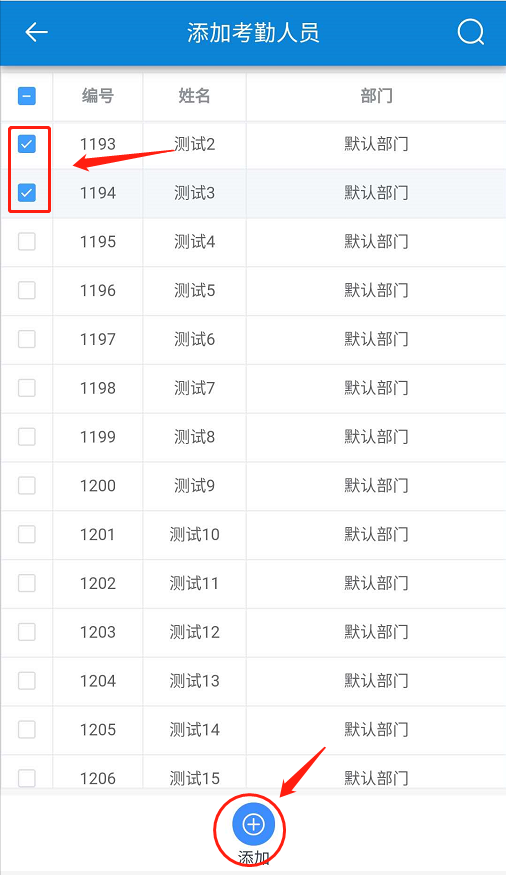
Task: Click the 部门 column header
Action: point(376,96)
